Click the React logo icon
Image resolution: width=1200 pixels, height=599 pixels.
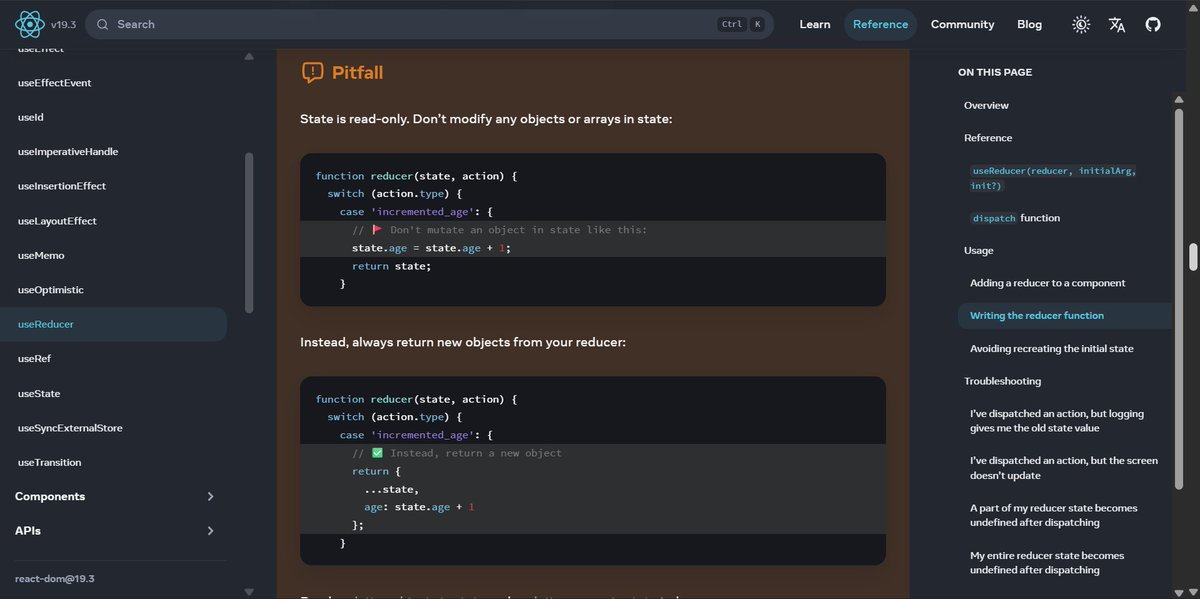(x=29, y=24)
